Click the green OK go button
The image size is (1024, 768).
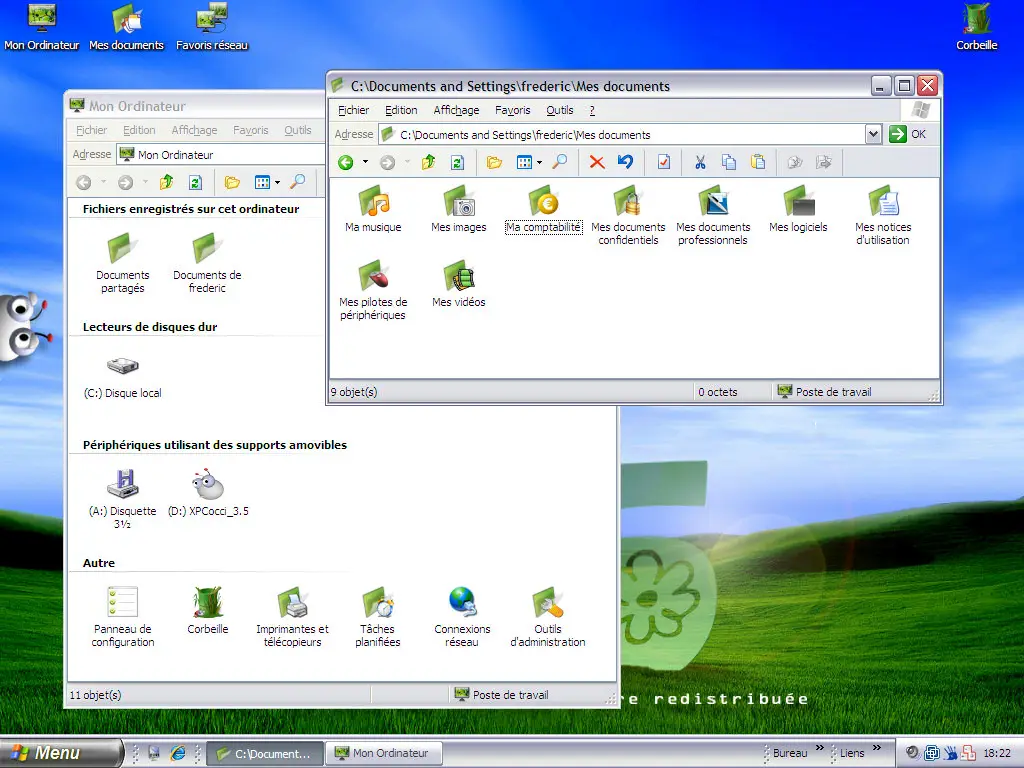click(908, 135)
